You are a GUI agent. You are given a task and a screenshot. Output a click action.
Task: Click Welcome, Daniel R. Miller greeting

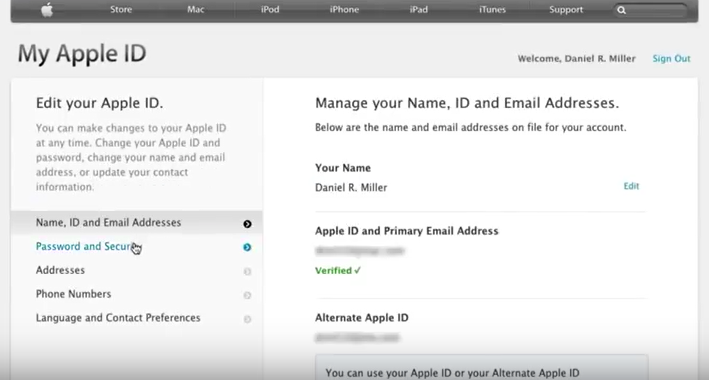pos(577,58)
